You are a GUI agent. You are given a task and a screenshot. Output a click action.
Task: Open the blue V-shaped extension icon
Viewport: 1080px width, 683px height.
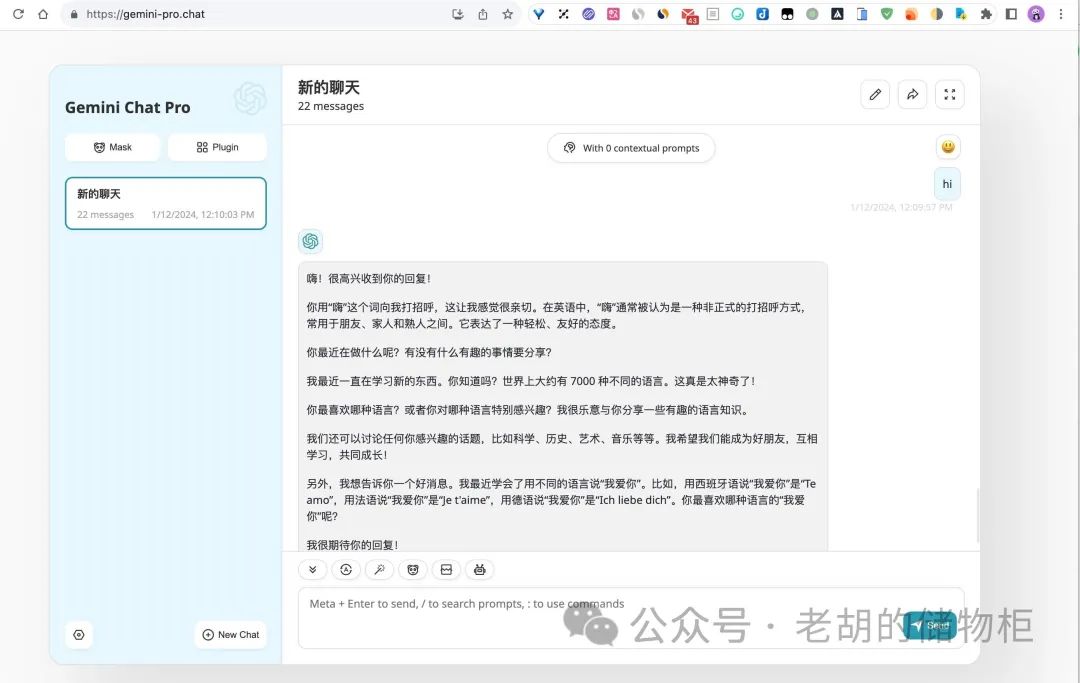click(x=539, y=14)
